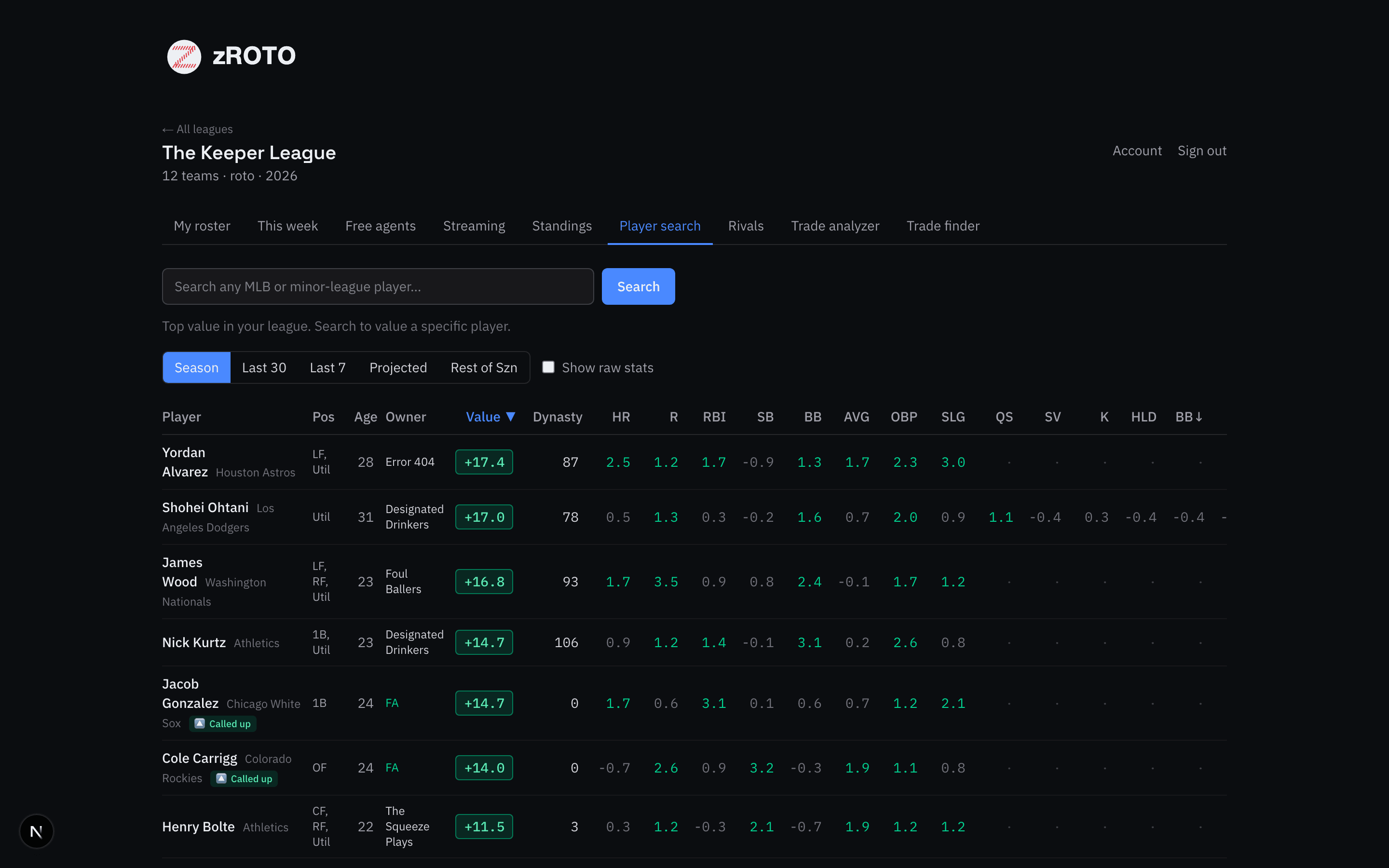Sort by the Player column header

click(181, 417)
